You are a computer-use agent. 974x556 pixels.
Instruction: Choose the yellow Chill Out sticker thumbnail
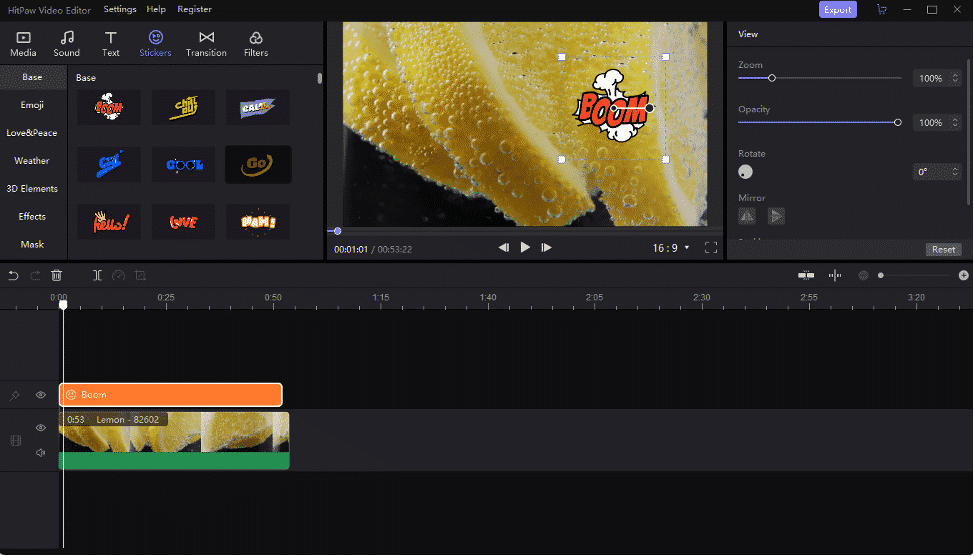[183, 107]
